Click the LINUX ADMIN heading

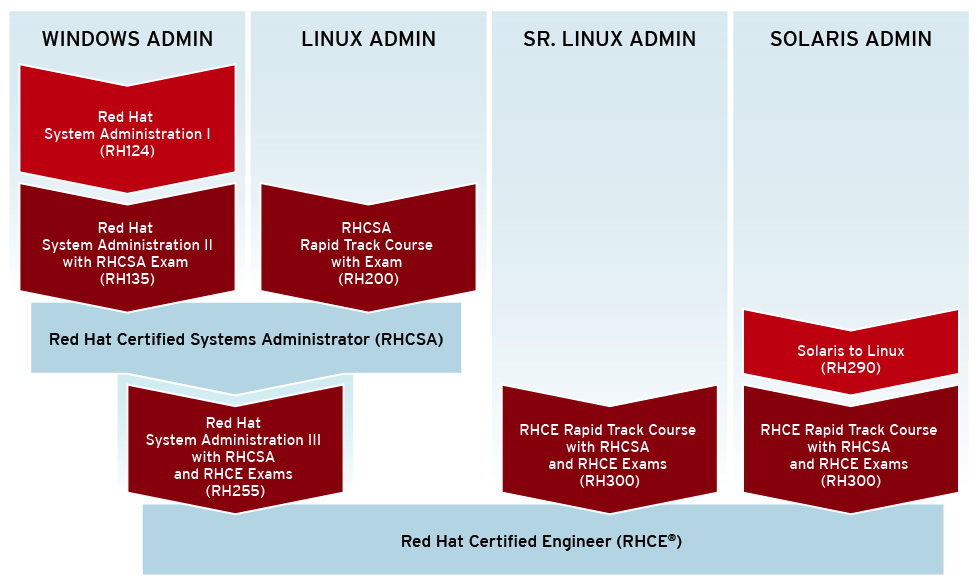(x=368, y=39)
